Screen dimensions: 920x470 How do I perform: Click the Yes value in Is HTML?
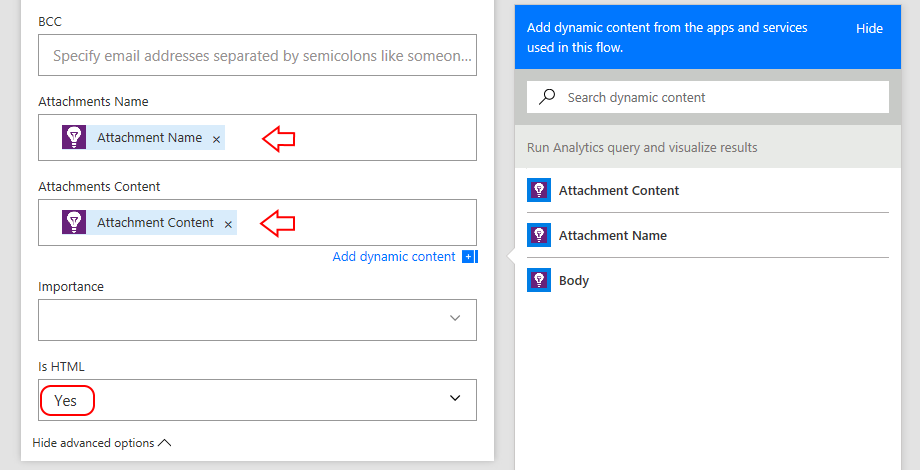66,400
